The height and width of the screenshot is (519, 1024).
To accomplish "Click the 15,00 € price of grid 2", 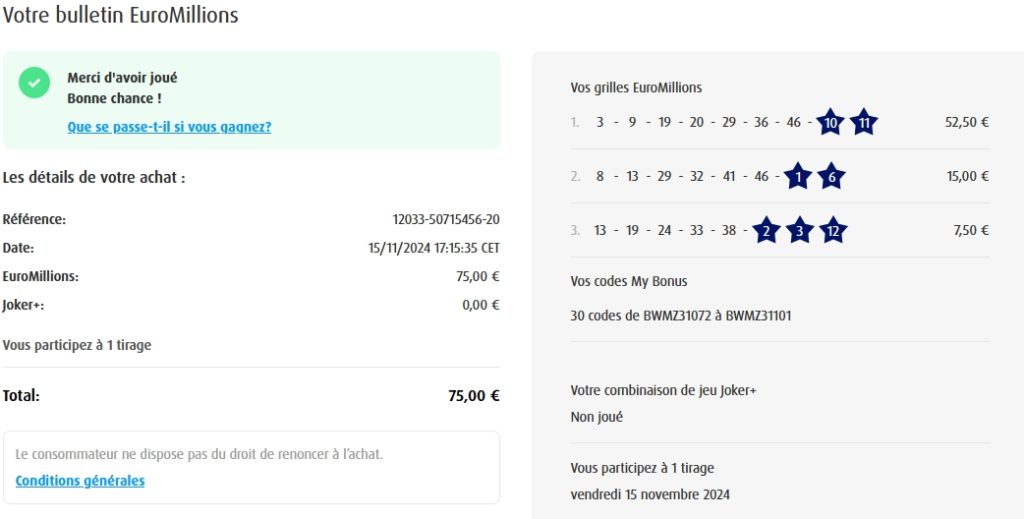I will [x=967, y=177].
